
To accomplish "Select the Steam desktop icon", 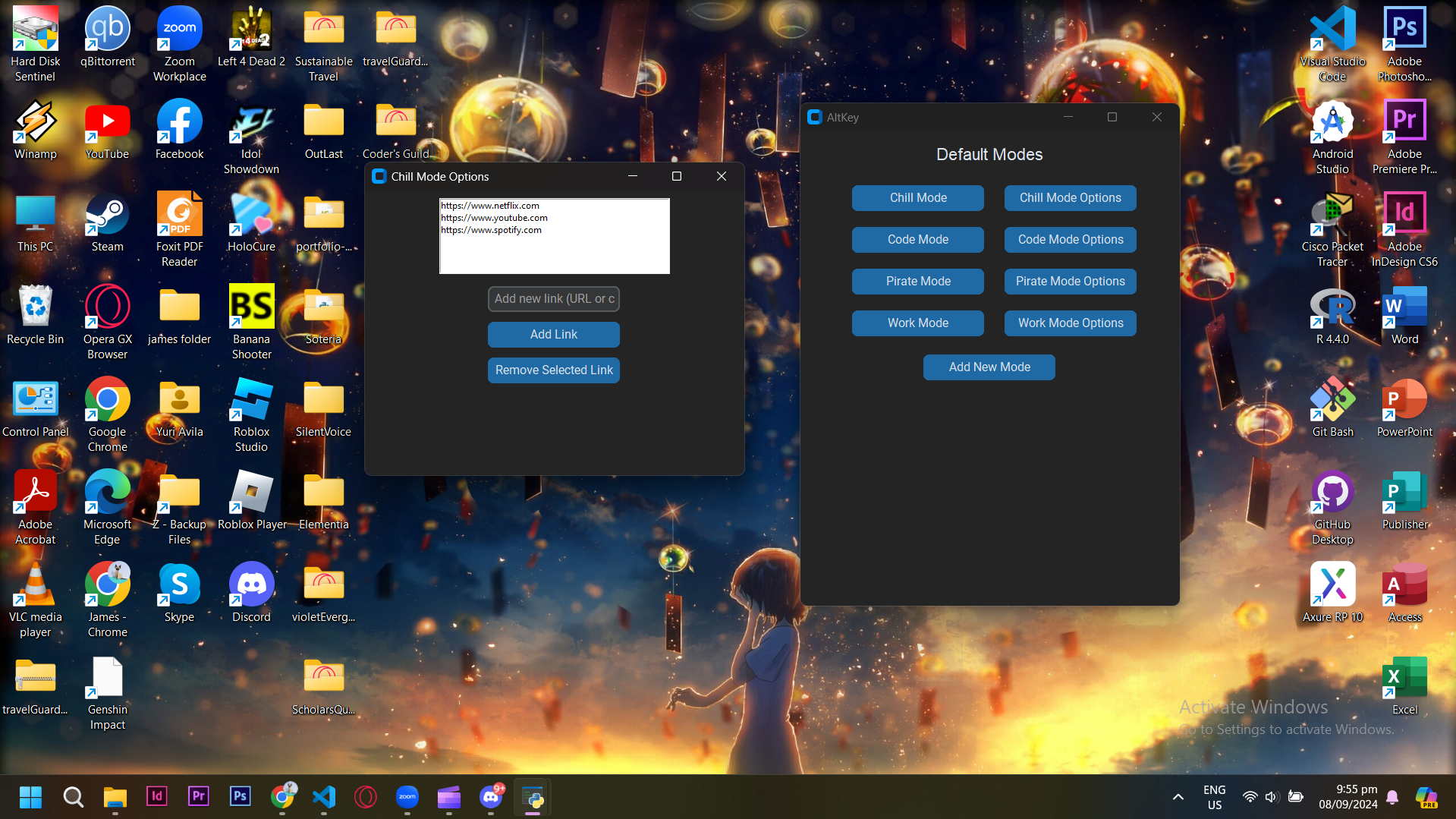I will click(108, 222).
